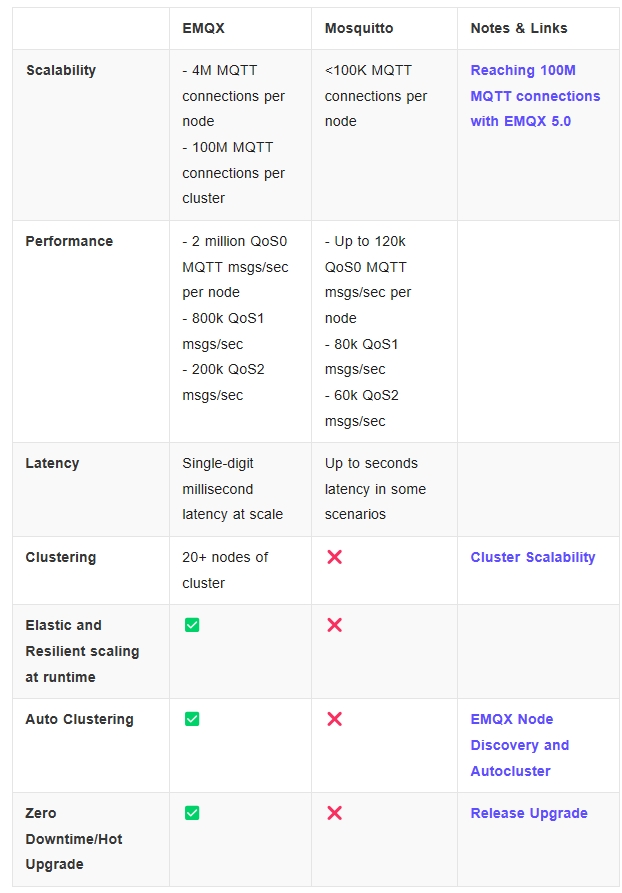
Task: Select the Performance row label
Action: tap(69, 241)
